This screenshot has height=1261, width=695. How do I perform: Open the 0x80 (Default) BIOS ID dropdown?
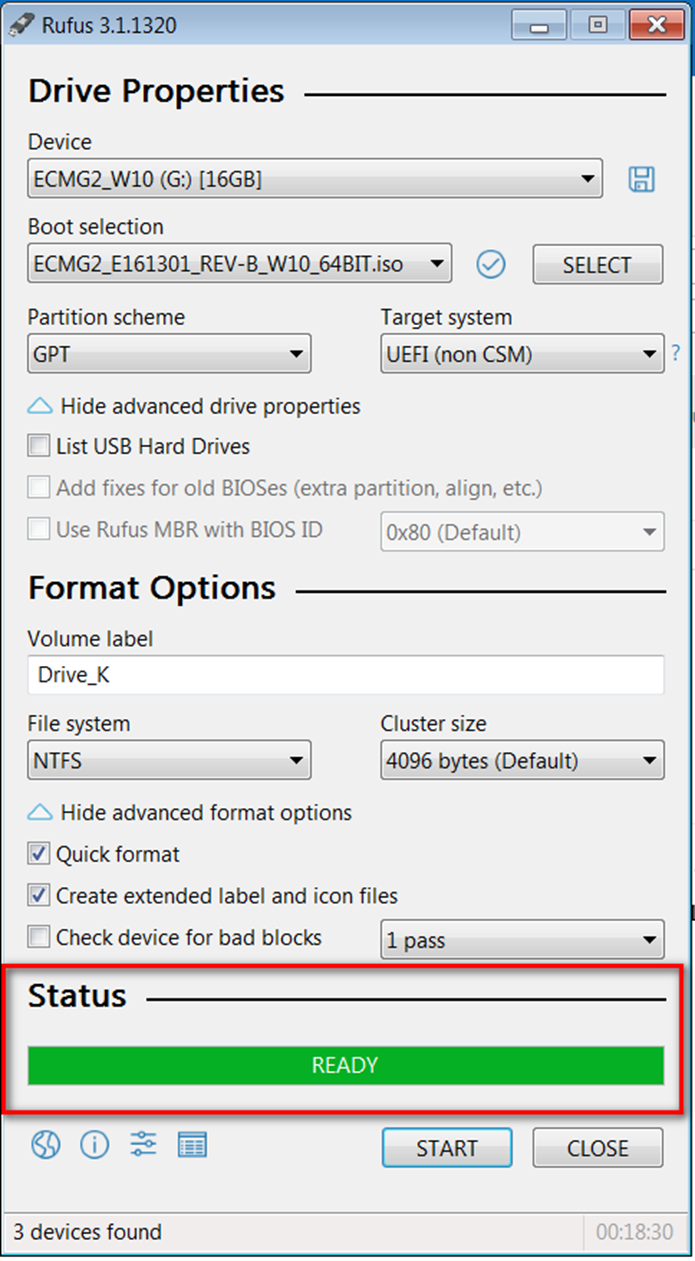[x=522, y=531]
